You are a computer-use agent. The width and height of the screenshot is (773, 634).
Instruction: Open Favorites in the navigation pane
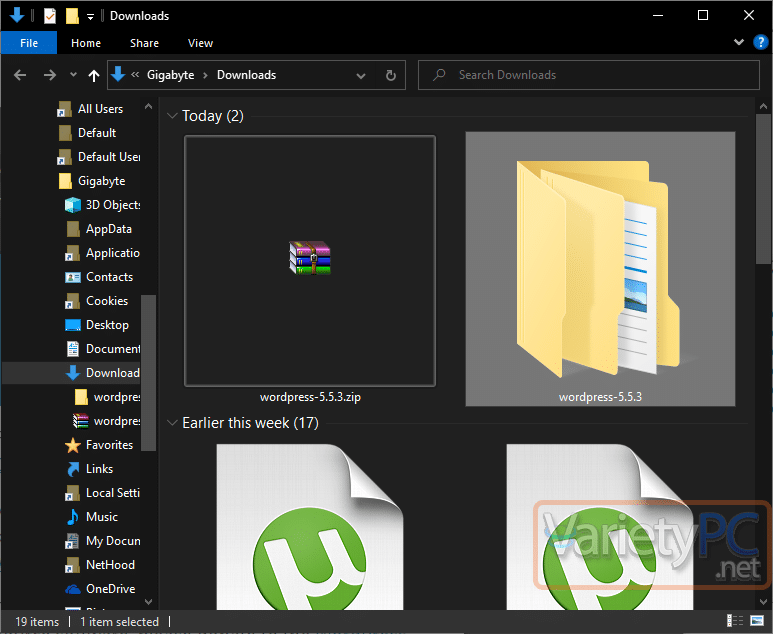coord(109,445)
